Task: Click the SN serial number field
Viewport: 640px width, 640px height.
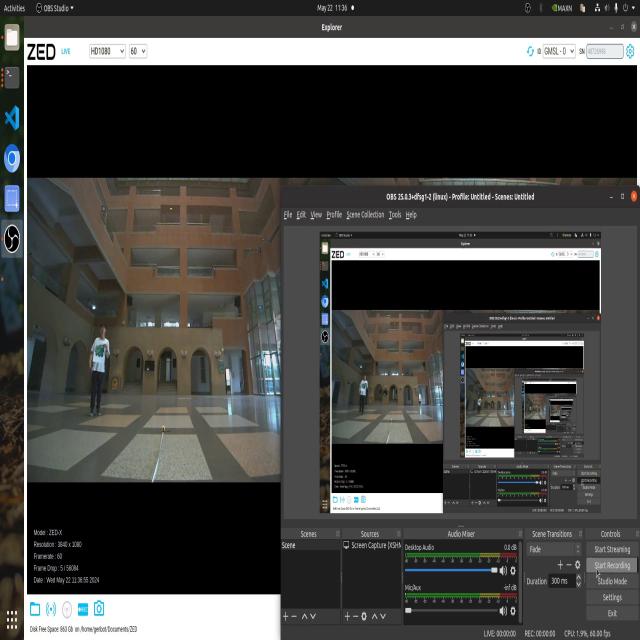Action: pos(604,51)
